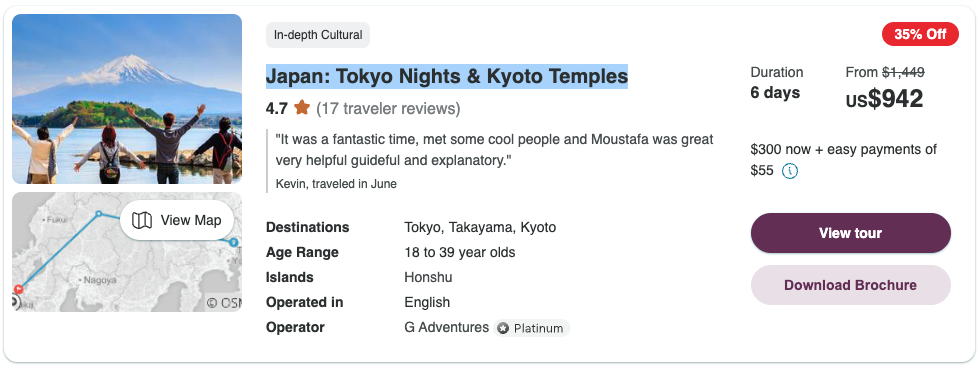Click the Mount Fuji tour photo

(127, 99)
